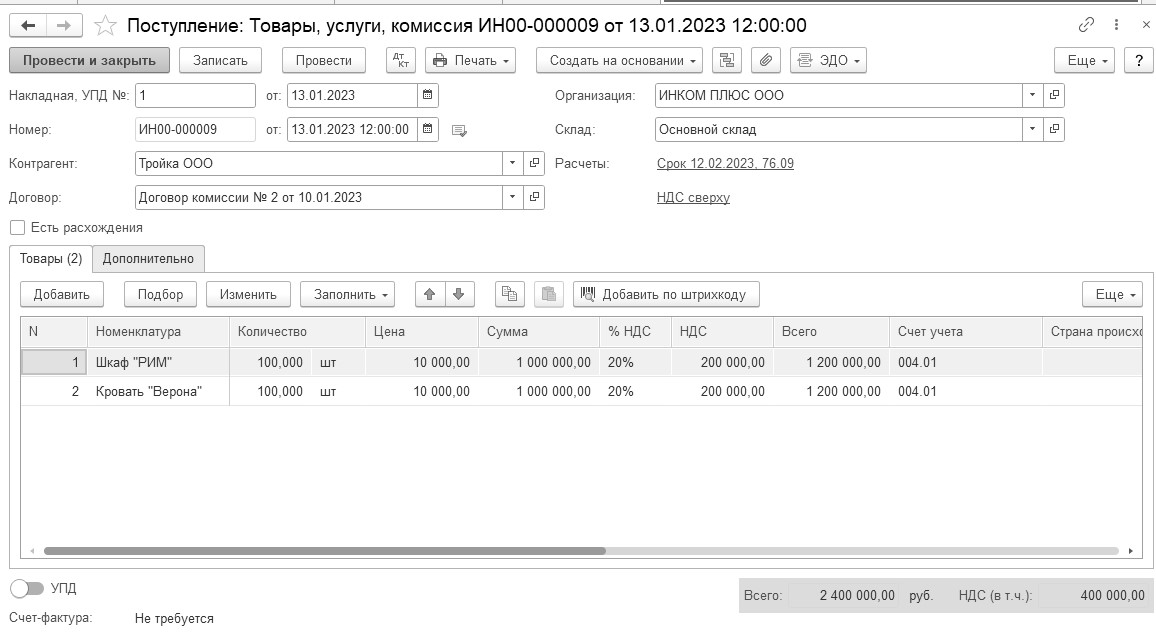Click the Количество column header
The height and width of the screenshot is (635, 1156).
[x=297, y=332]
